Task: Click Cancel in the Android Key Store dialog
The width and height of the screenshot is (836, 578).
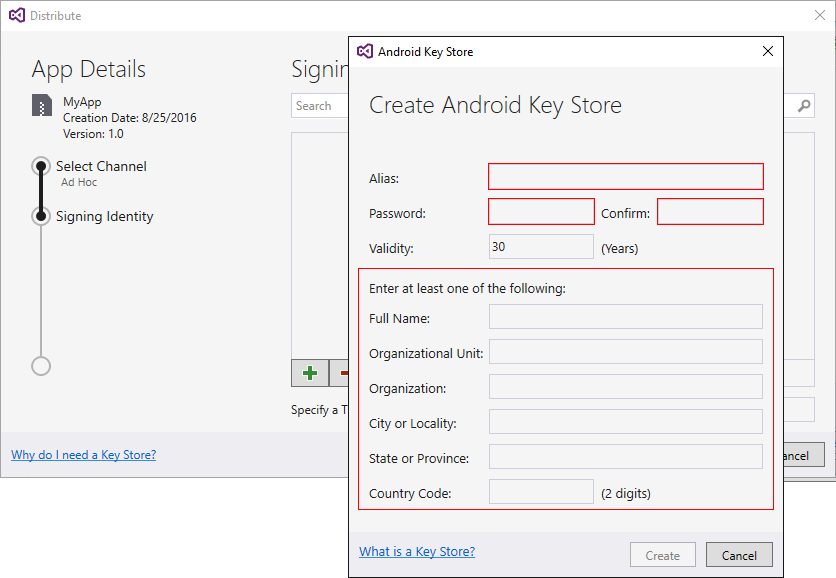Action: tap(739, 554)
